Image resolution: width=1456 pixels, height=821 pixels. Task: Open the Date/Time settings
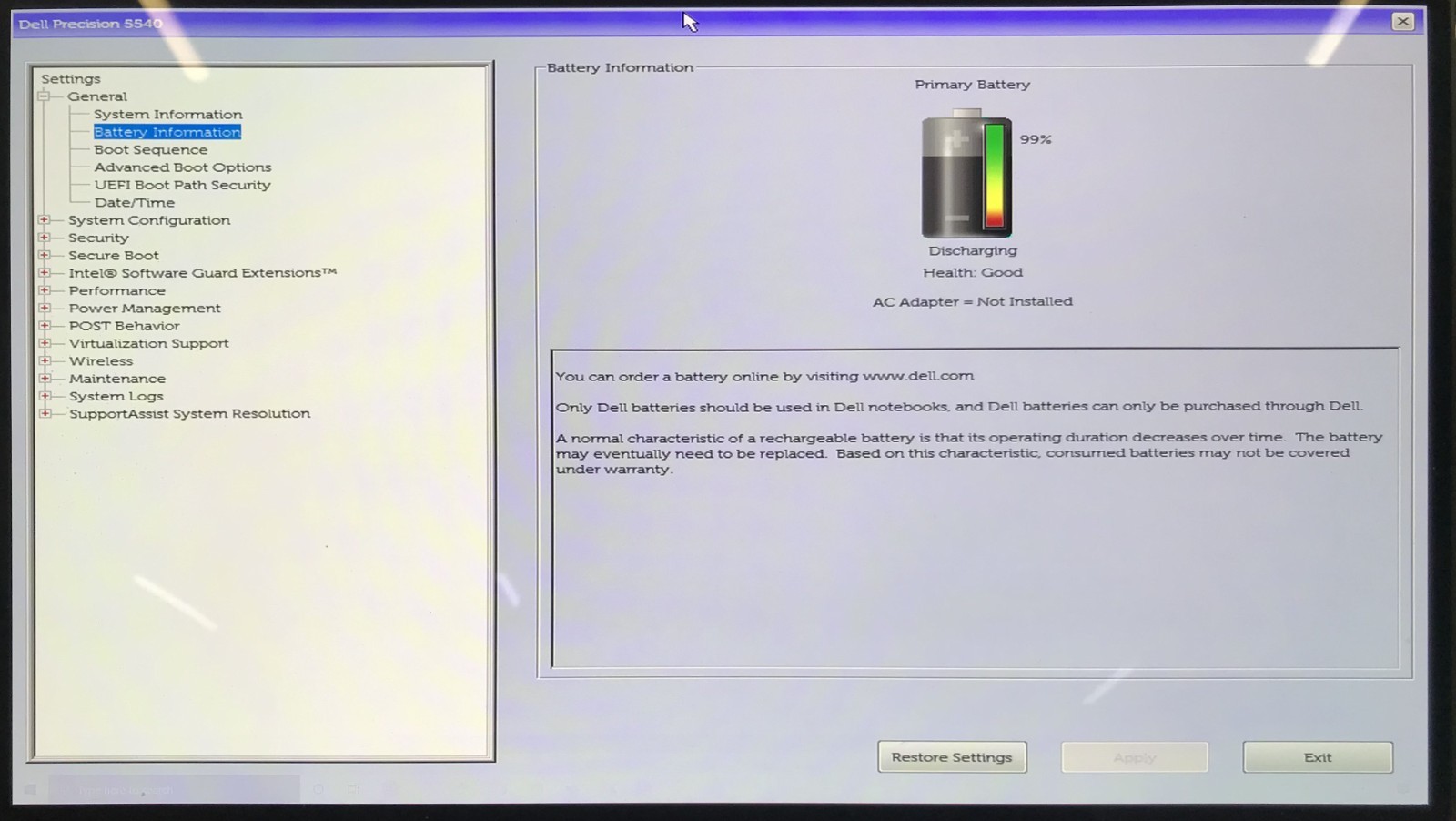coord(135,203)
